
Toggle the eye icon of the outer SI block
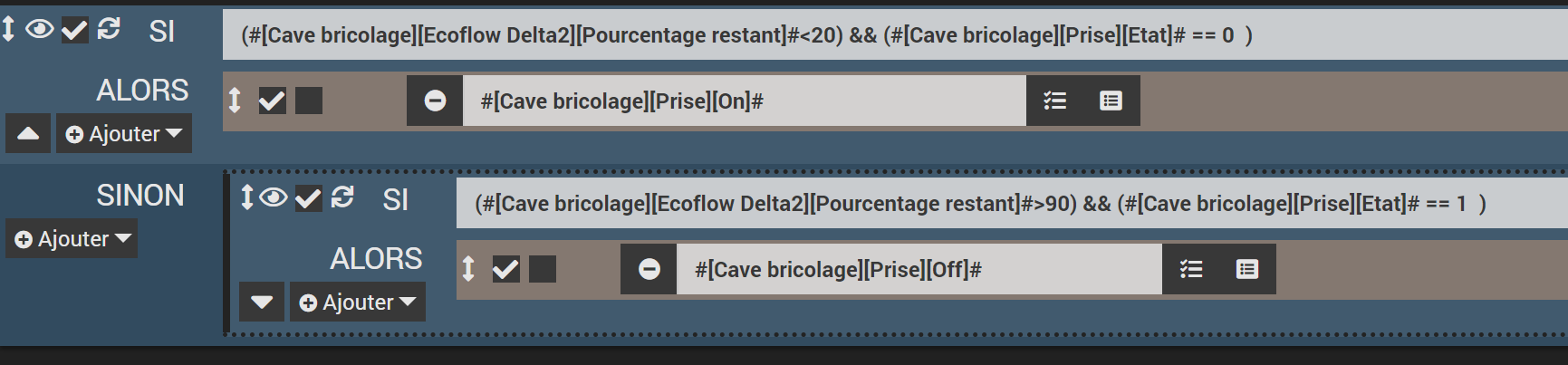click(x=39, y=29)
